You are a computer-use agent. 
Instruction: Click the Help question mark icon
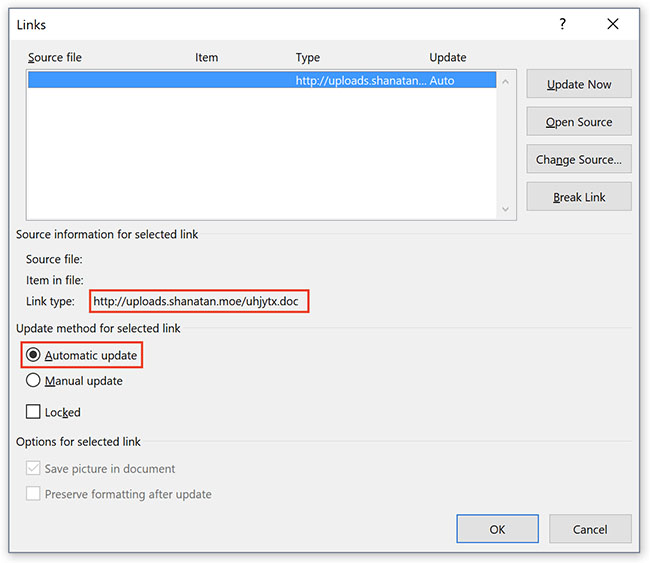[562, 24]
